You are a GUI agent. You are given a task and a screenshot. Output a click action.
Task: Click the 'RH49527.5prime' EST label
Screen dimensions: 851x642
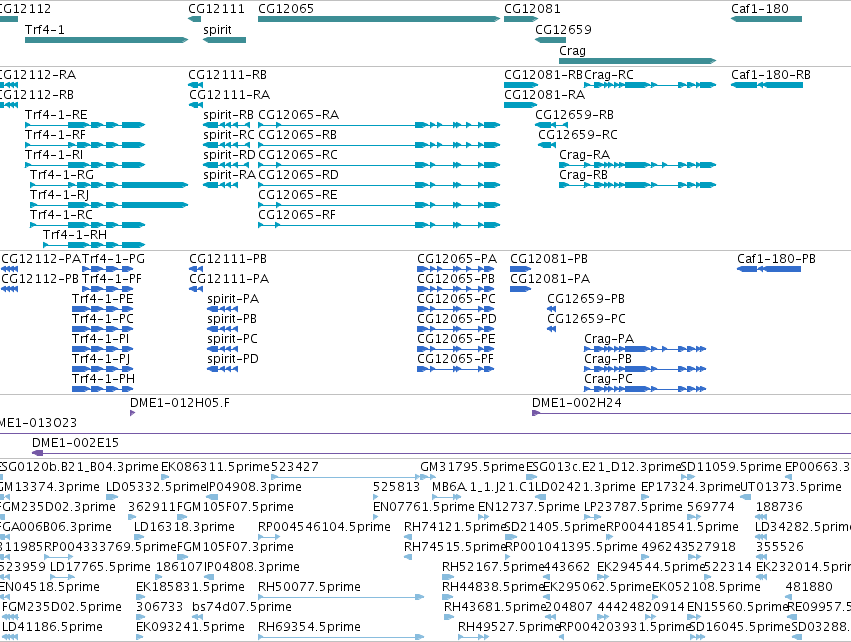(x=509, y=627)
